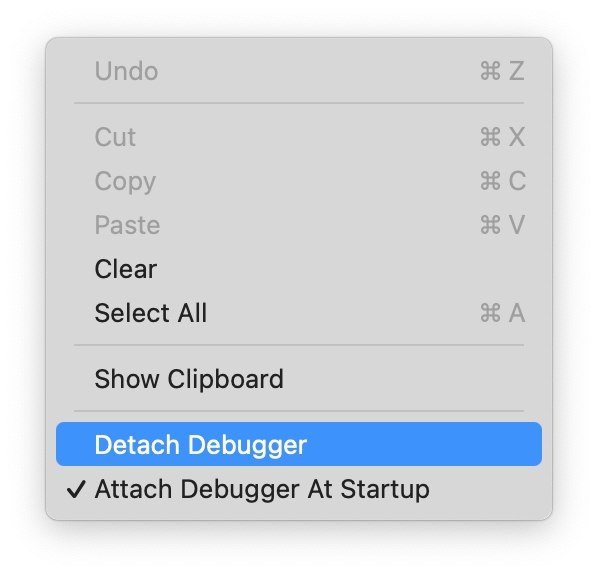Select the Undo menu item

tap(299, 71)
